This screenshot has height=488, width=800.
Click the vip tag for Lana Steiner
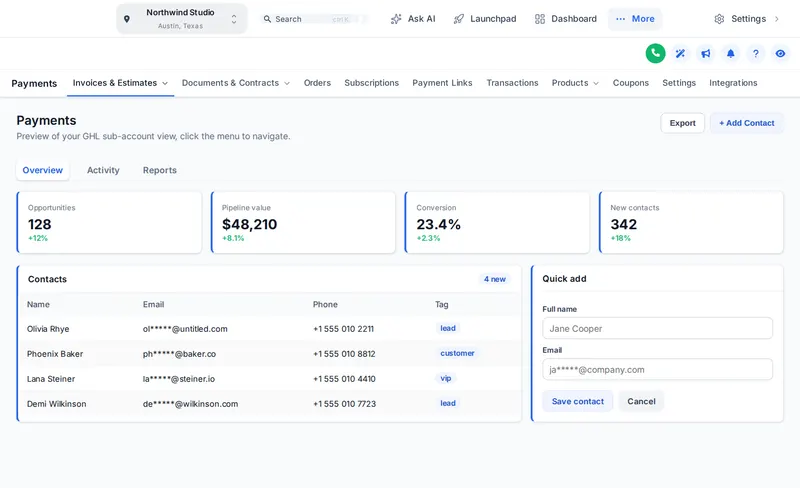(446, 378)
